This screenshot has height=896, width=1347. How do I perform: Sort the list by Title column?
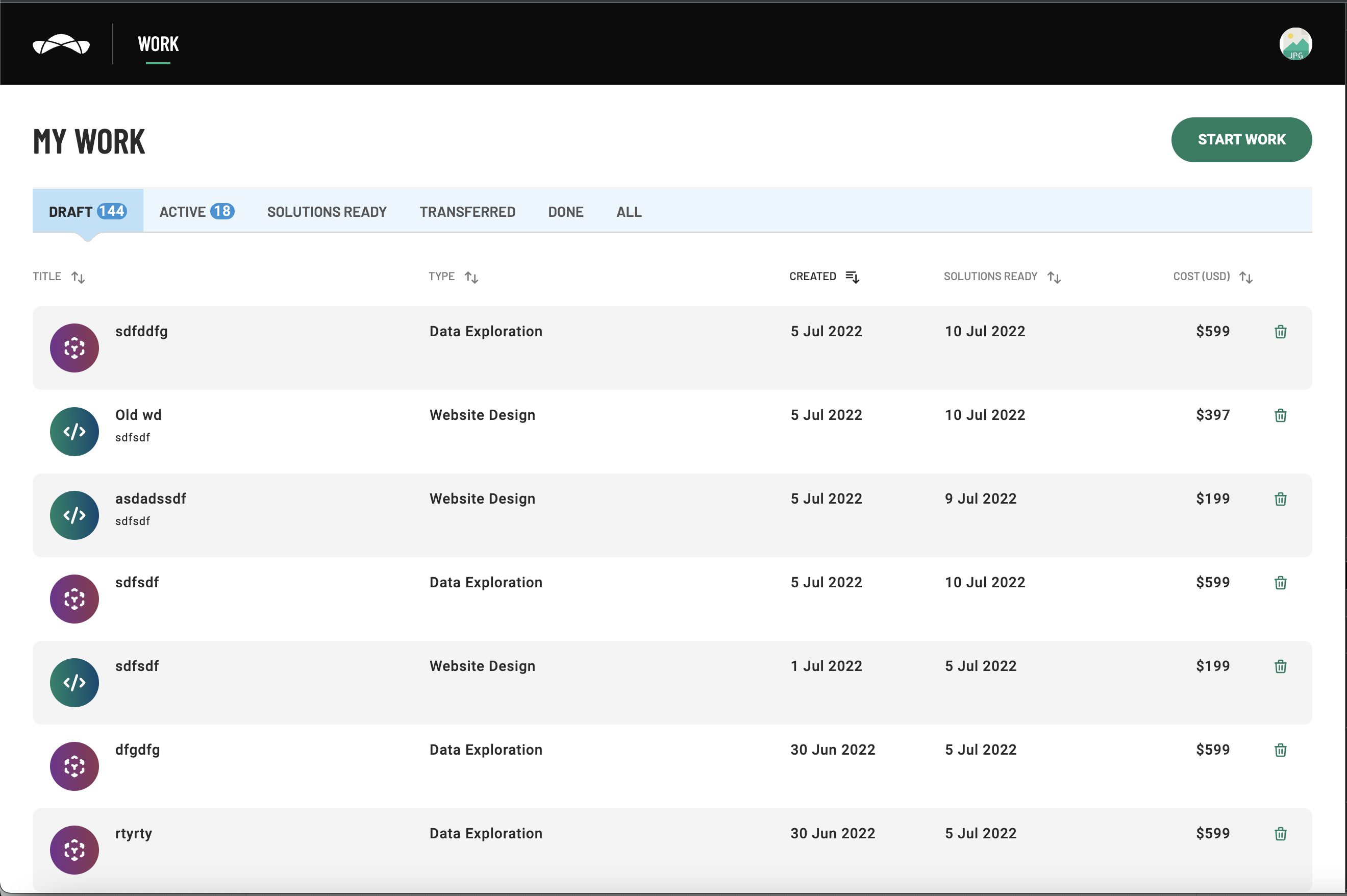click(x=78, y=278)
